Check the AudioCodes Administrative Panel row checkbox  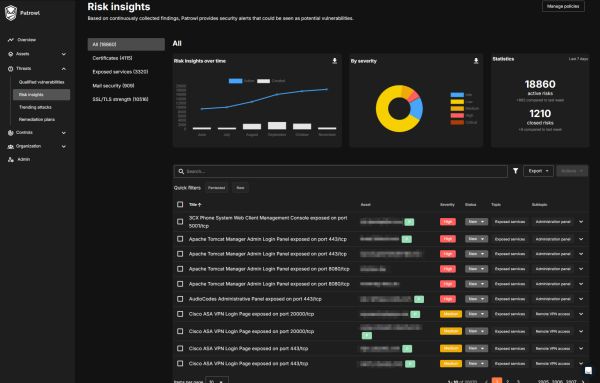coord(180,299)
